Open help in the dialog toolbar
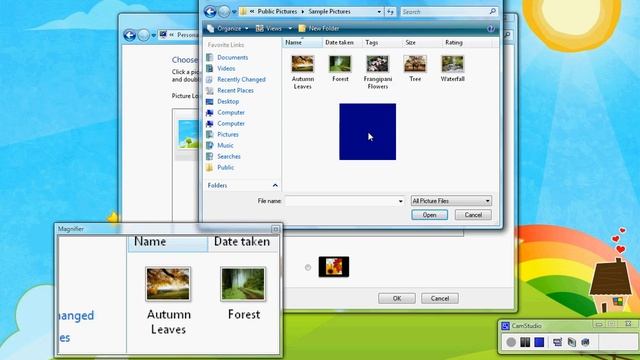Screen dimensions: 640x360 coord(491,29)
